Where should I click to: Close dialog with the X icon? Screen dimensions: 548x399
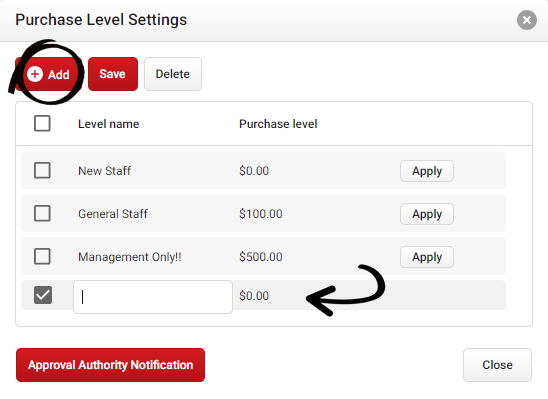527,20
